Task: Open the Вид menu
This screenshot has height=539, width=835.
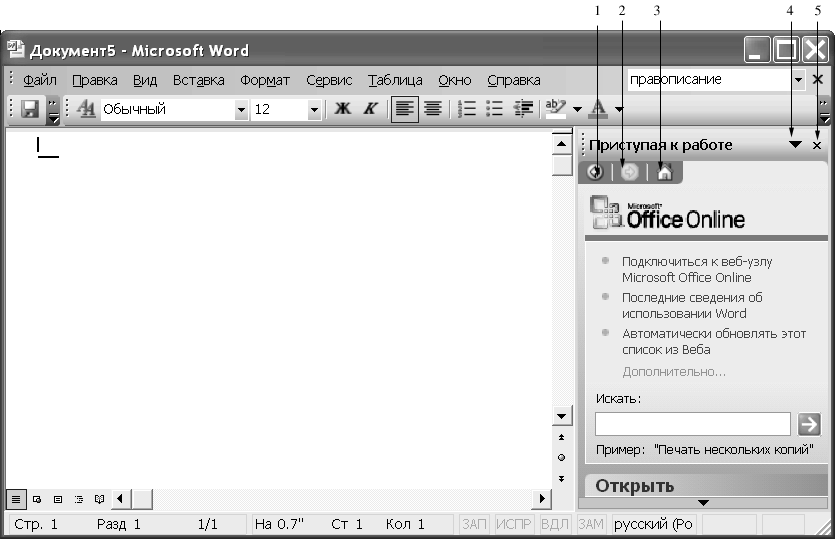Action: (x=145, y=80)
